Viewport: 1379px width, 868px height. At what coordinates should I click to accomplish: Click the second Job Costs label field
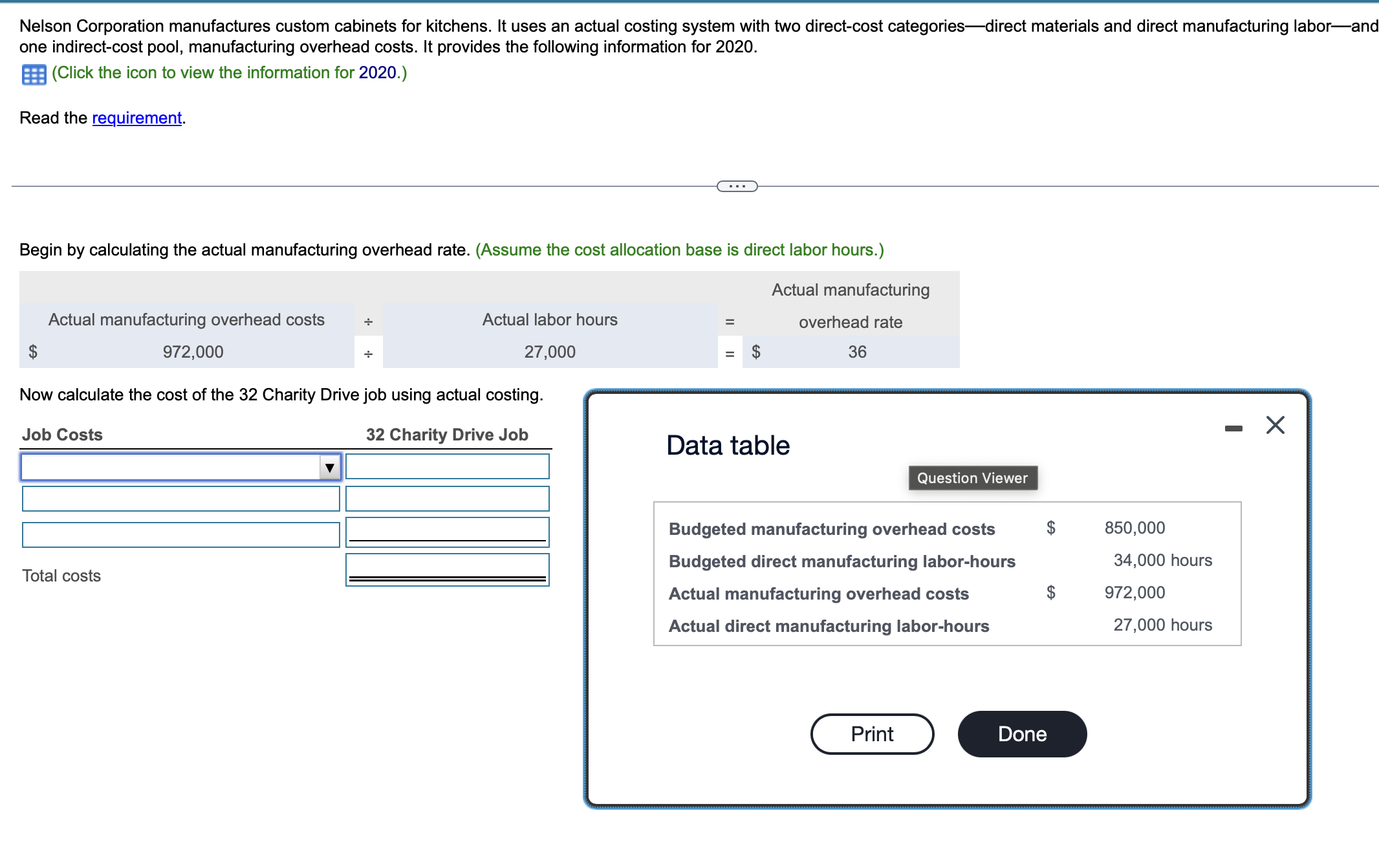[180, 499]
